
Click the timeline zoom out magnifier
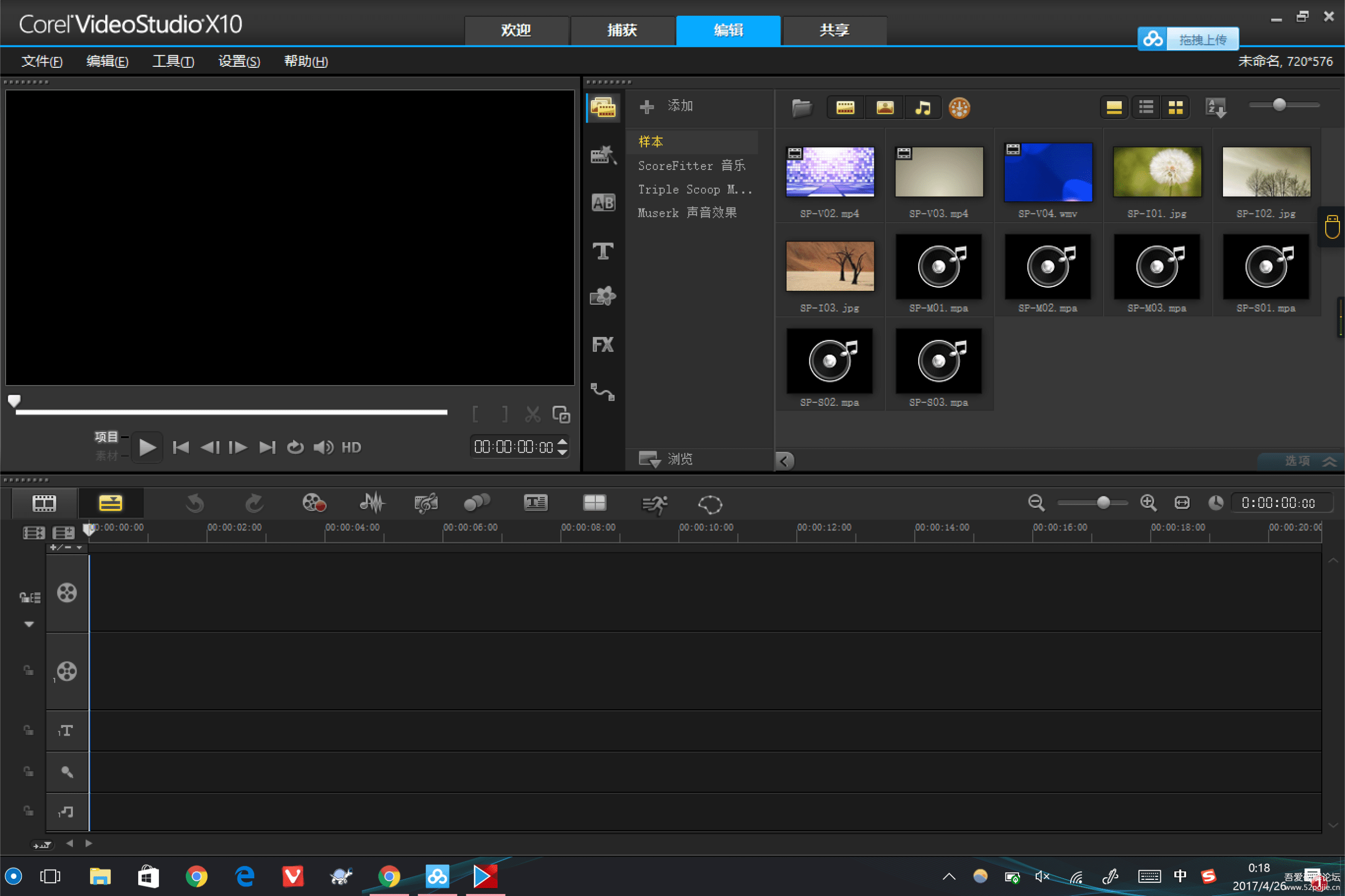tap(1036, 503)
